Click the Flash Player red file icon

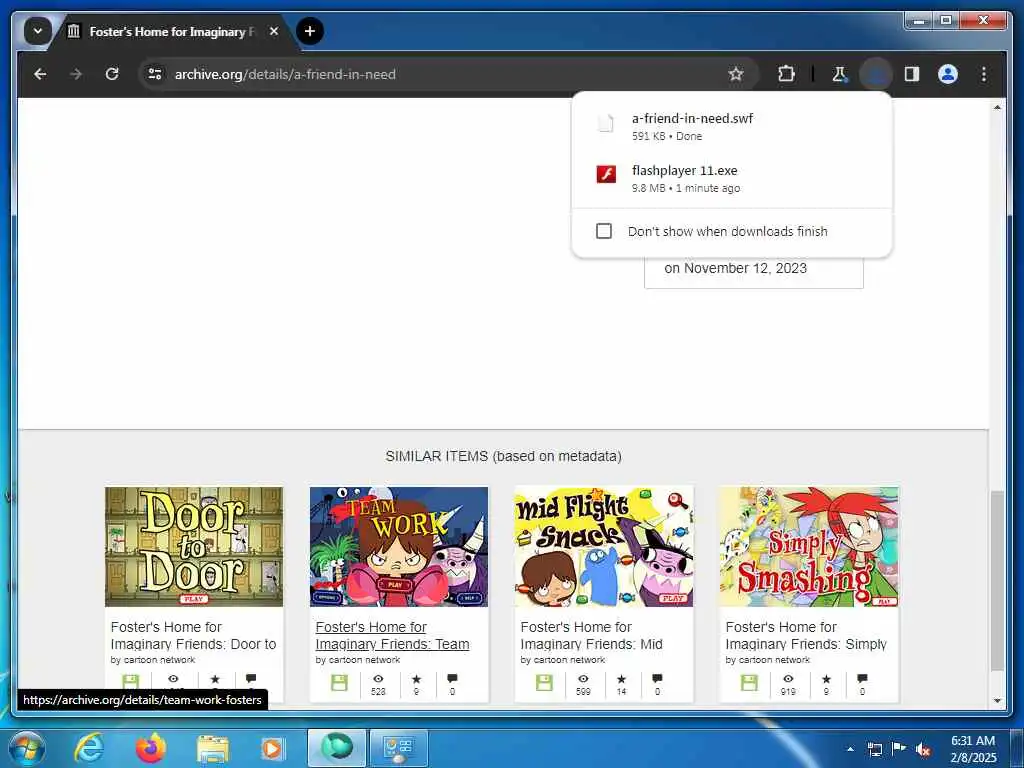click(x=606, y=174)
